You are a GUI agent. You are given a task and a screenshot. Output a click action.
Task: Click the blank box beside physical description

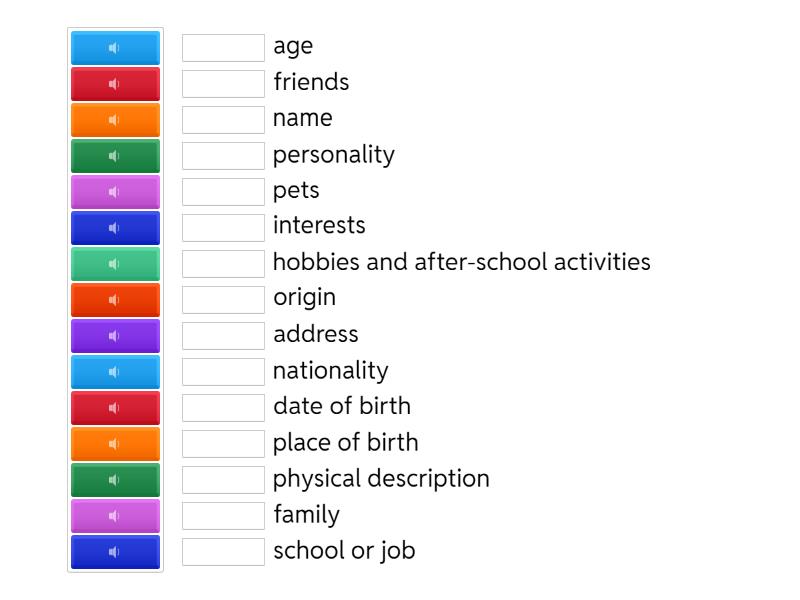pos(223,480)
